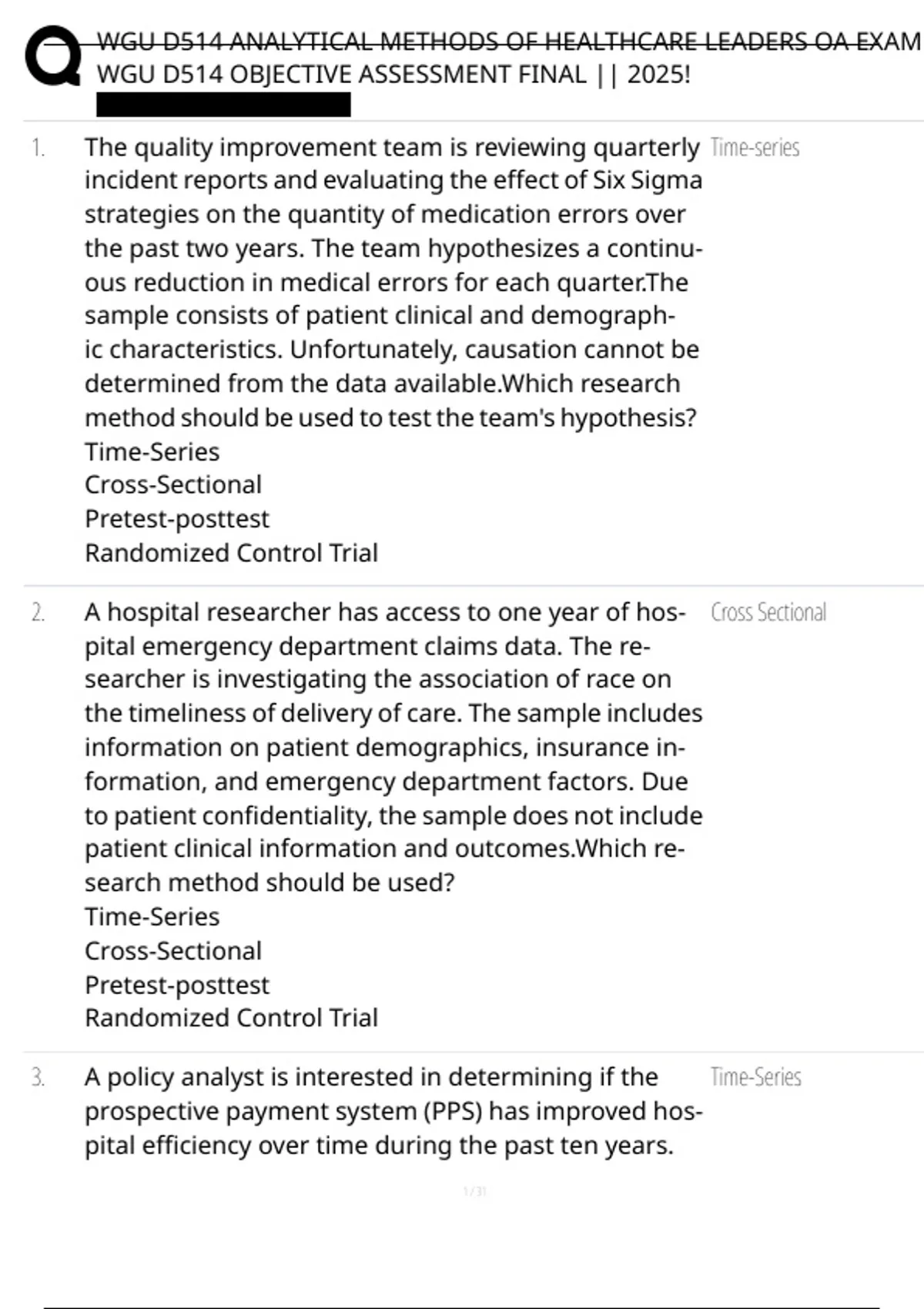Click the policy analyst PPS question text
The height and width of the screenshot is (1309, 924).
click(393, 1111)
